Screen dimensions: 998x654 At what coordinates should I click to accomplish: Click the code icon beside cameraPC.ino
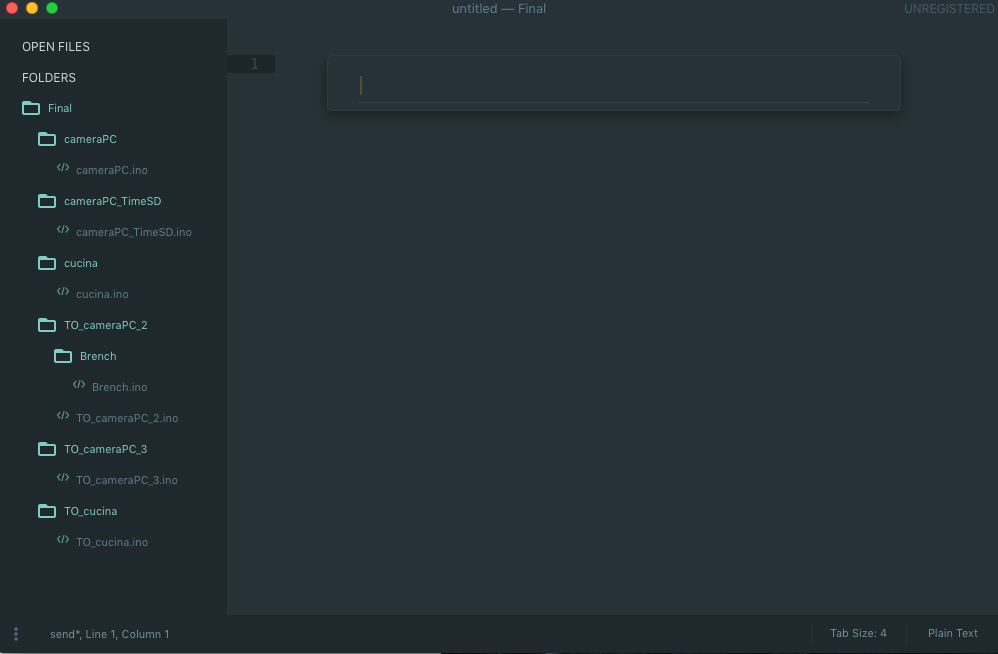point(63,169)
